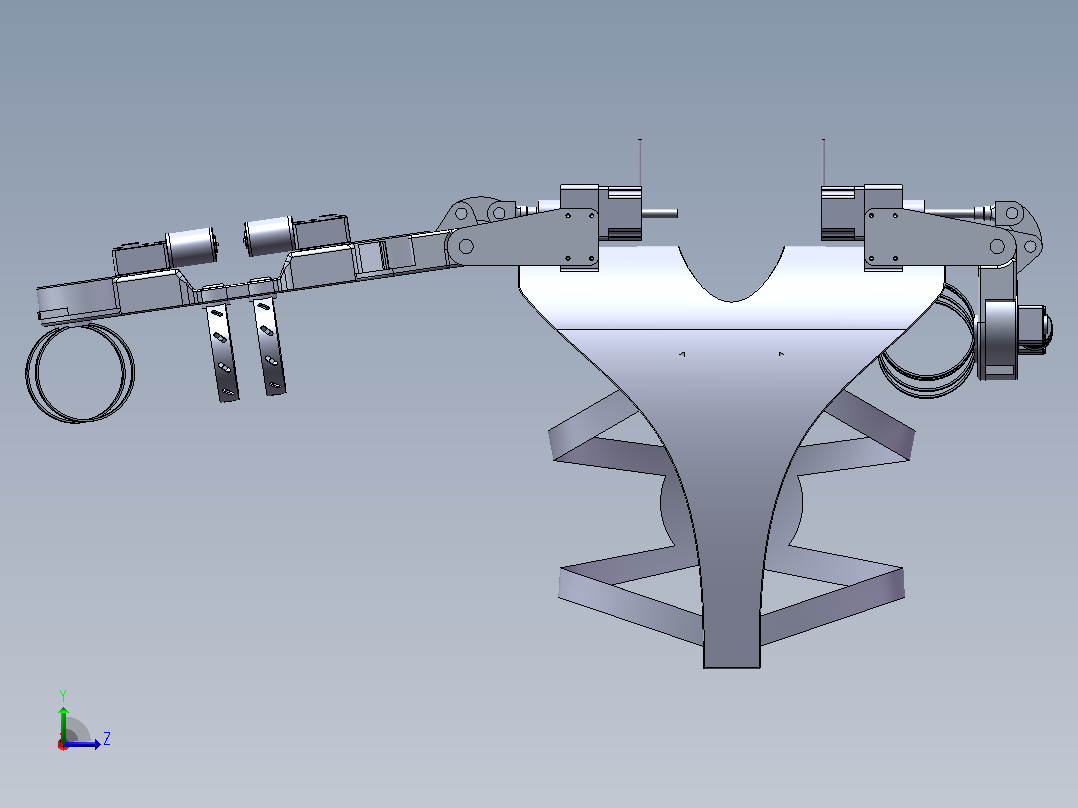Click the green Y axis of the orientation triad
The height and width of the screenshot is (808, 1078).
pyautogui.click(x=63, y=723)
